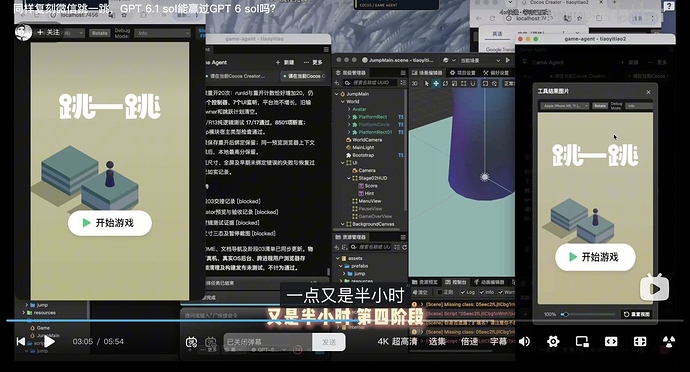Screen dimensions: 690x372
Task: Open the 4K 超高清 quality menu
Action: click(397, 341)
